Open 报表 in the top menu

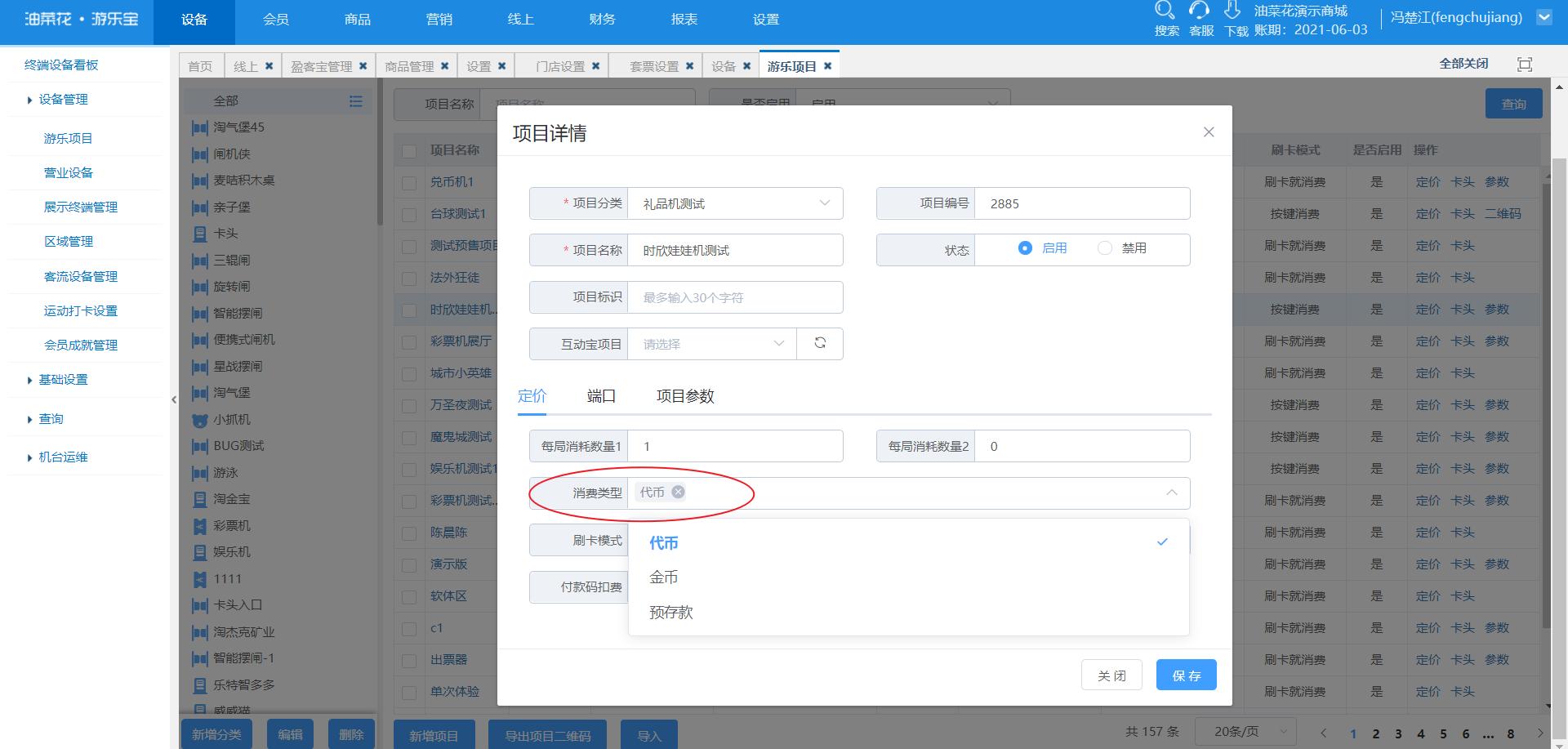point(684,20)
